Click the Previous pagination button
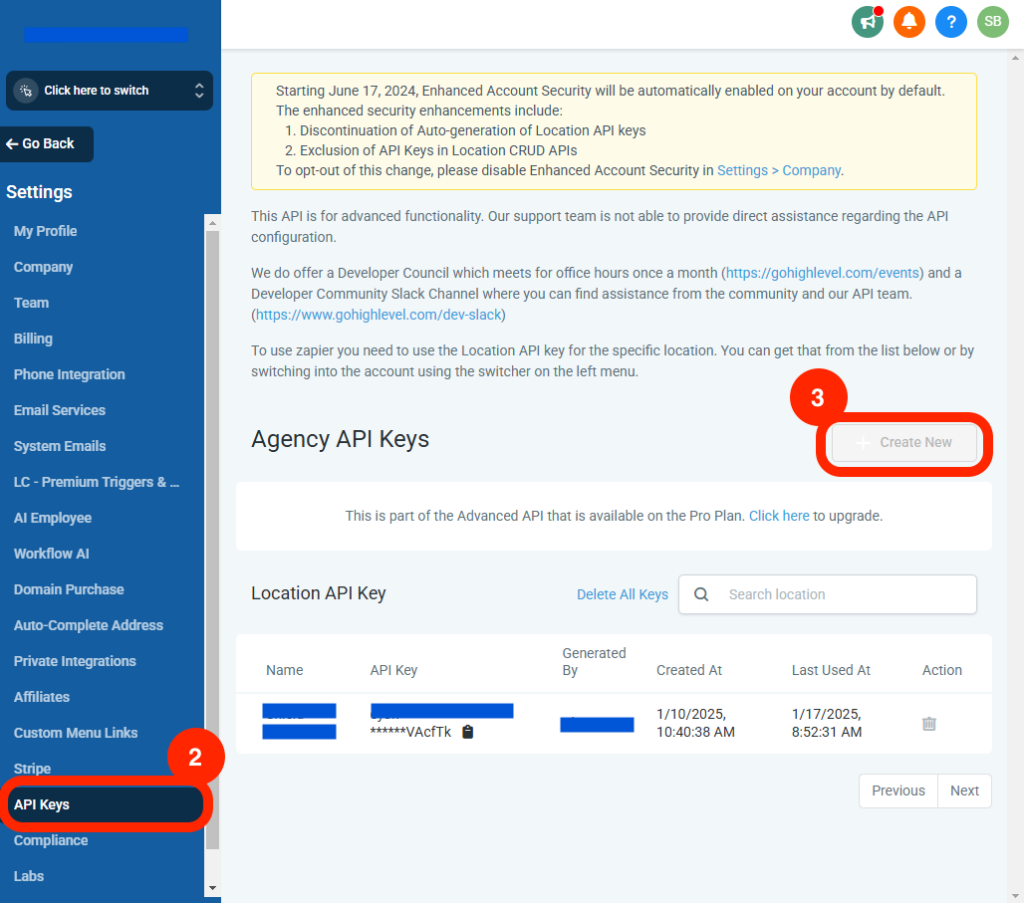The width and height of the screenshot is (1024, 903). 898,790
